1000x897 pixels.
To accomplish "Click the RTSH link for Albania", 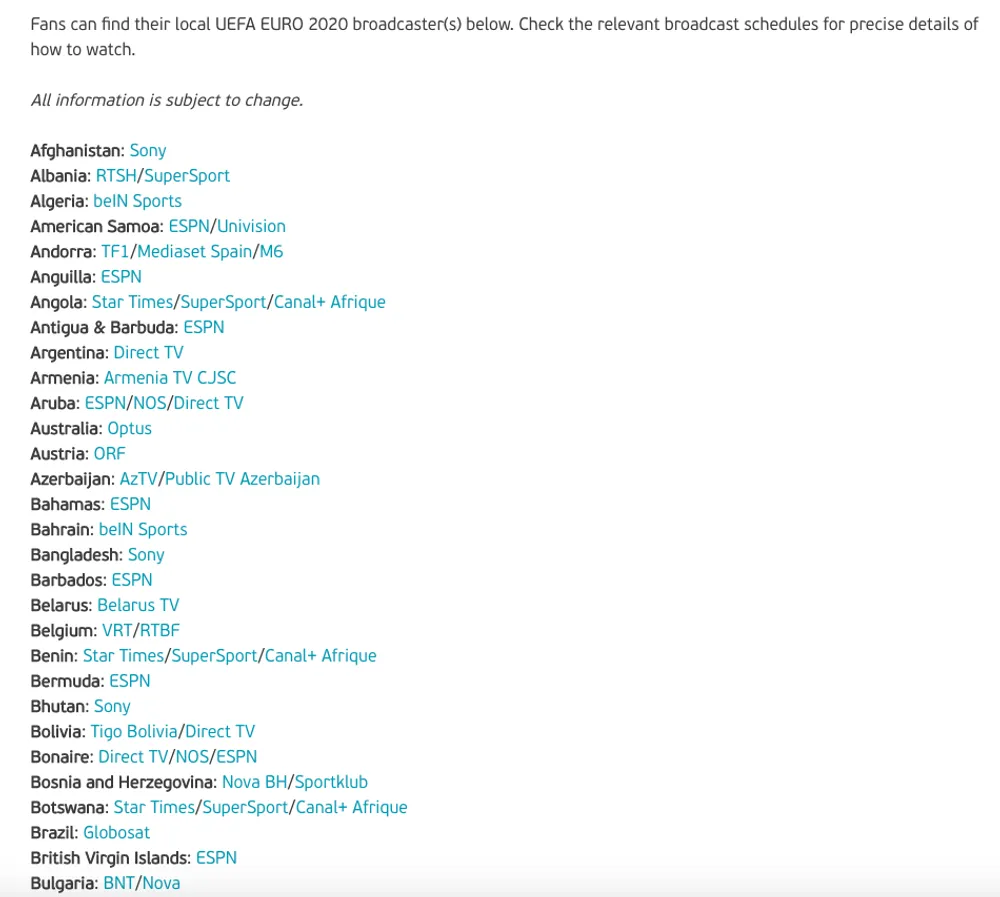I will point(116,176).
